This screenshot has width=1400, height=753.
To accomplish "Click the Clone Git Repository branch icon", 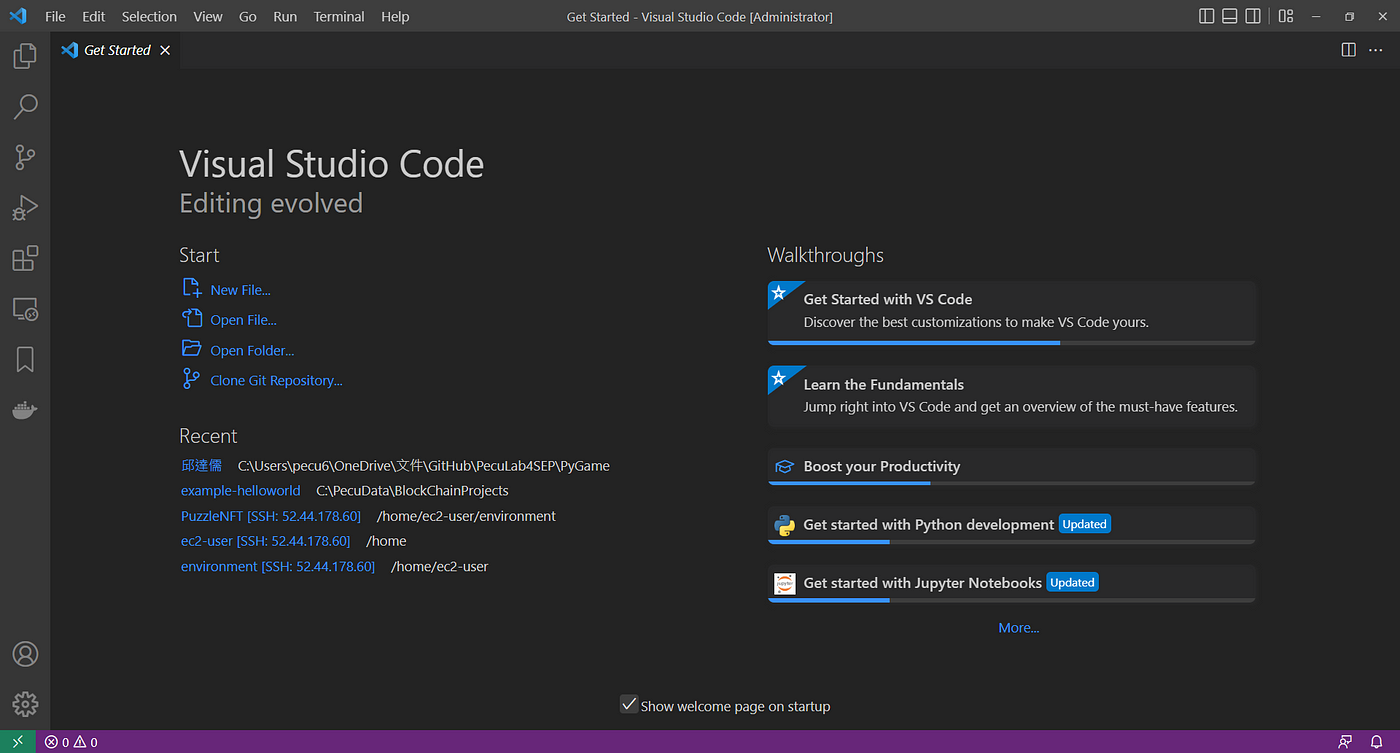I will (x=192, y=378).
